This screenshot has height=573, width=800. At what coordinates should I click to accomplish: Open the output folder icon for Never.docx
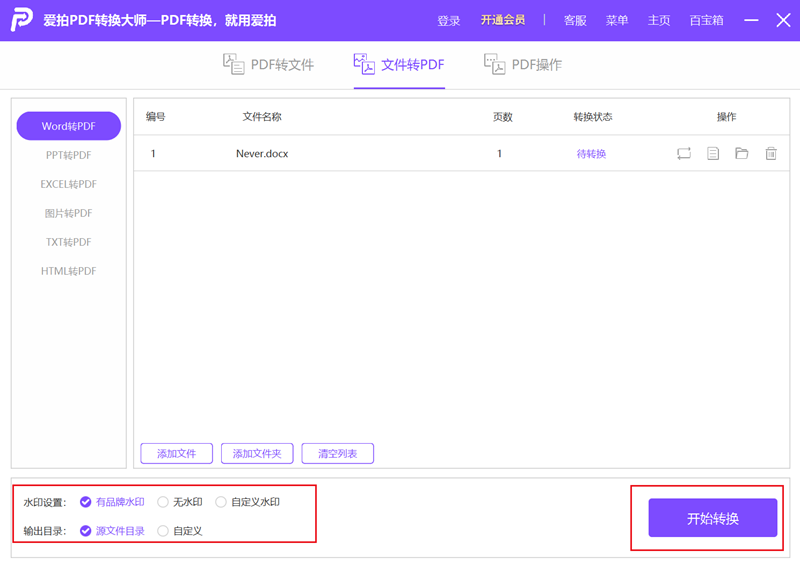741,153
